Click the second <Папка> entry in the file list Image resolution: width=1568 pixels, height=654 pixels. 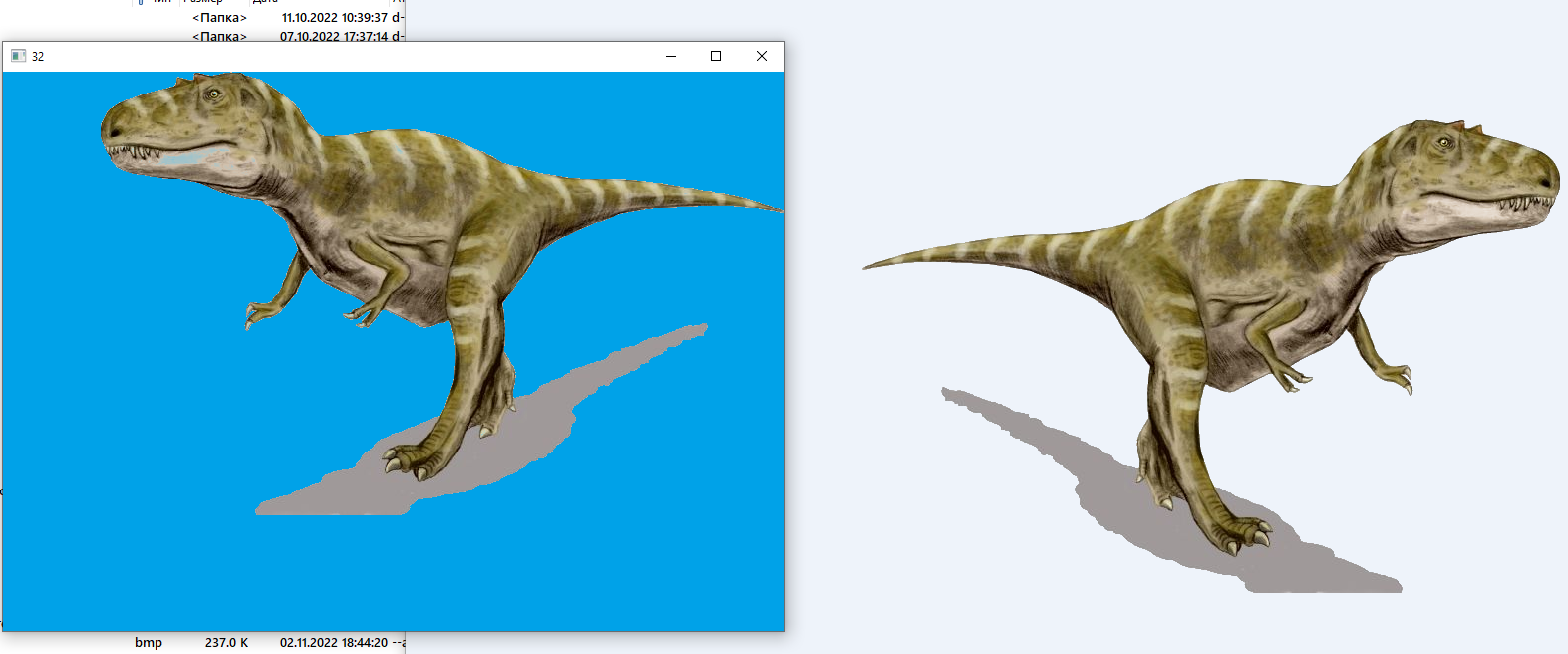pyautogui.click(x=219, y=36)
